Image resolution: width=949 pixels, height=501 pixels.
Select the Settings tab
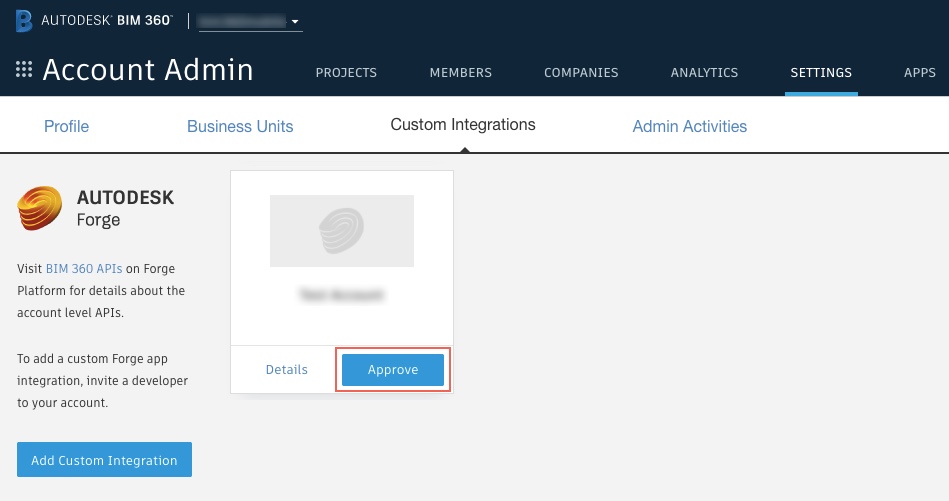[821, 73]
